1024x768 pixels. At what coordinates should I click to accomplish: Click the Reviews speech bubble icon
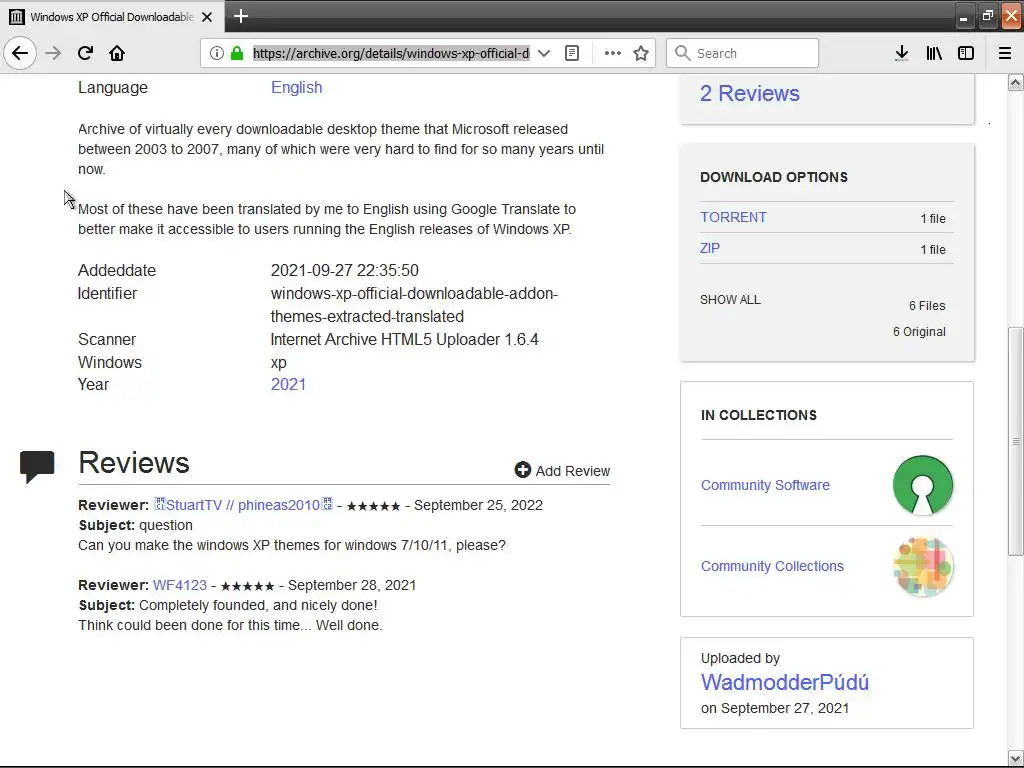(37, 466)
